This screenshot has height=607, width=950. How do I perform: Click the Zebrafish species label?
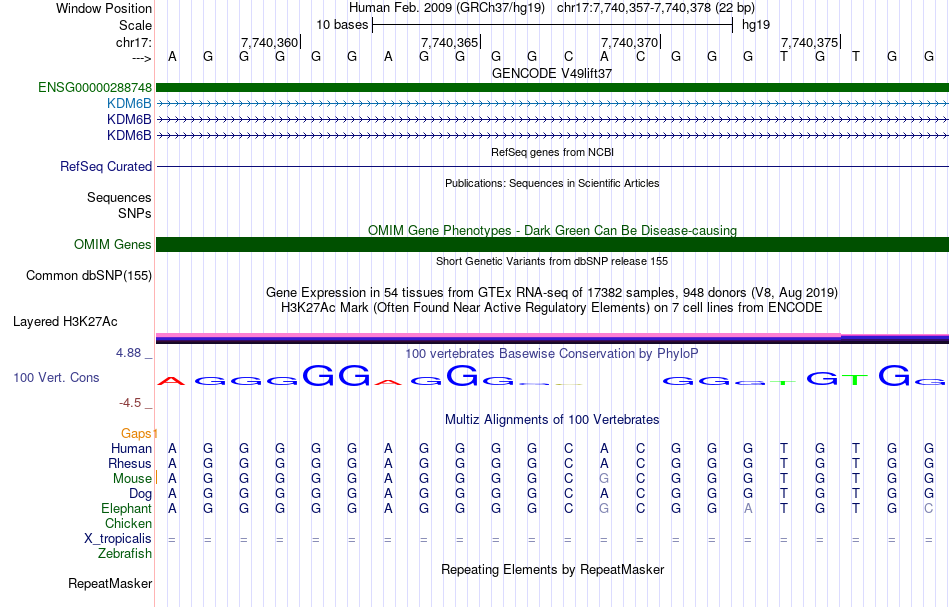125,554
